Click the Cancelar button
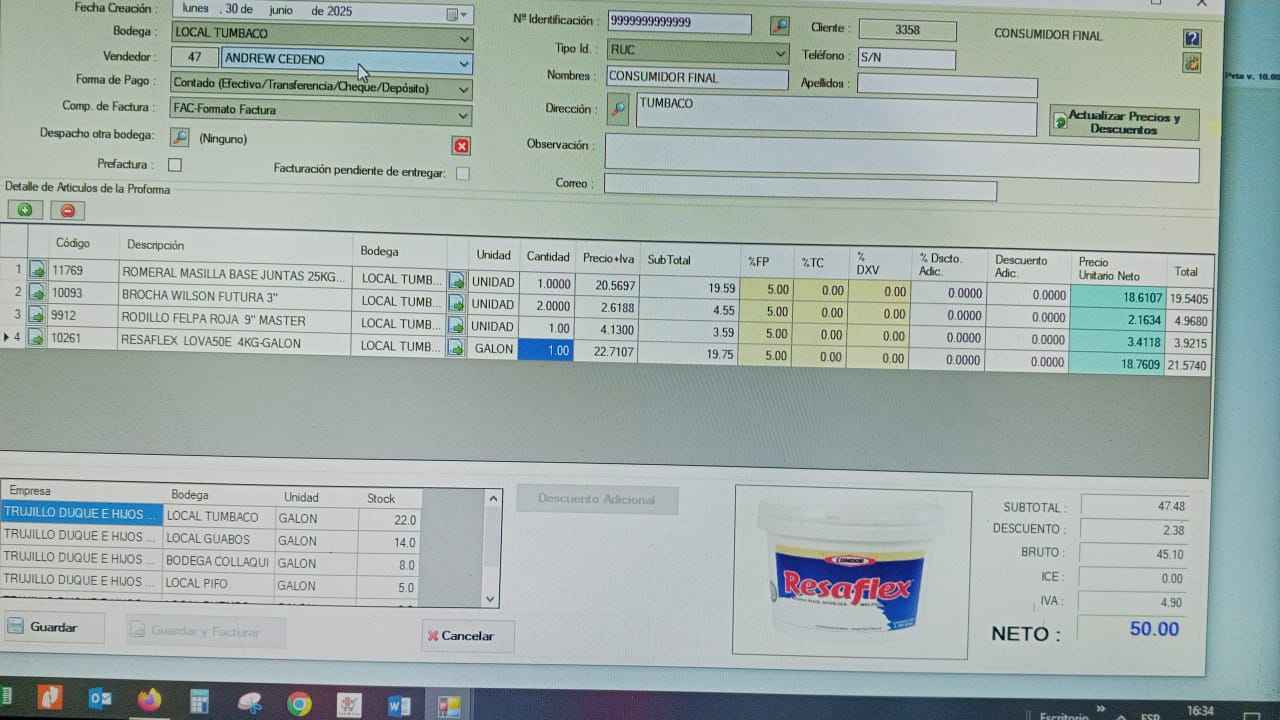Screen dimensions: 1280x720 point(467,635)
